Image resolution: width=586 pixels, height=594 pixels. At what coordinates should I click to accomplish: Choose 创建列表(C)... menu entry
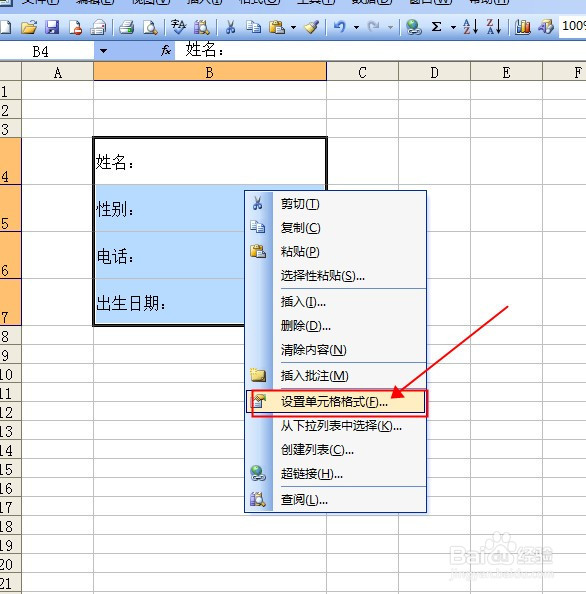336,450
